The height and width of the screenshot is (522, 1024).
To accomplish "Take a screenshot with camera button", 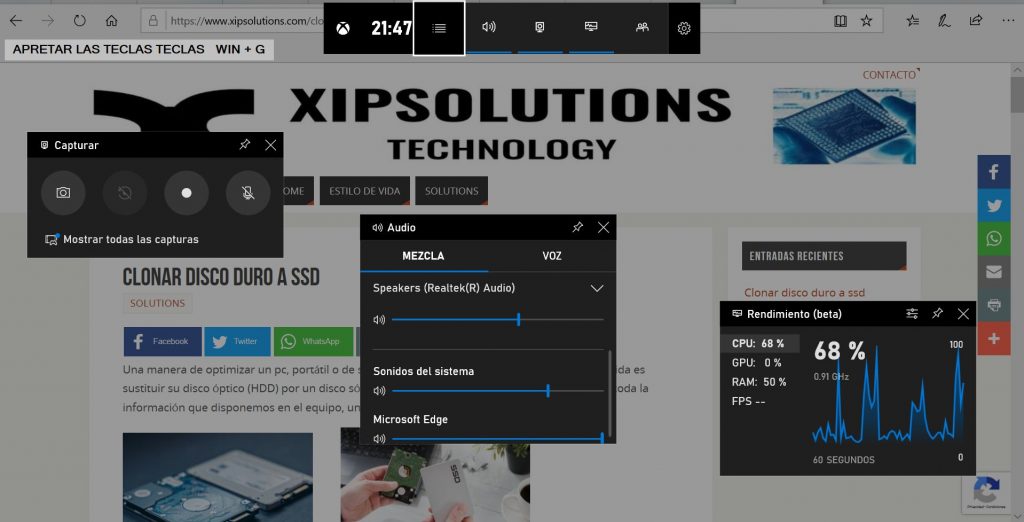I will (63, 193).
